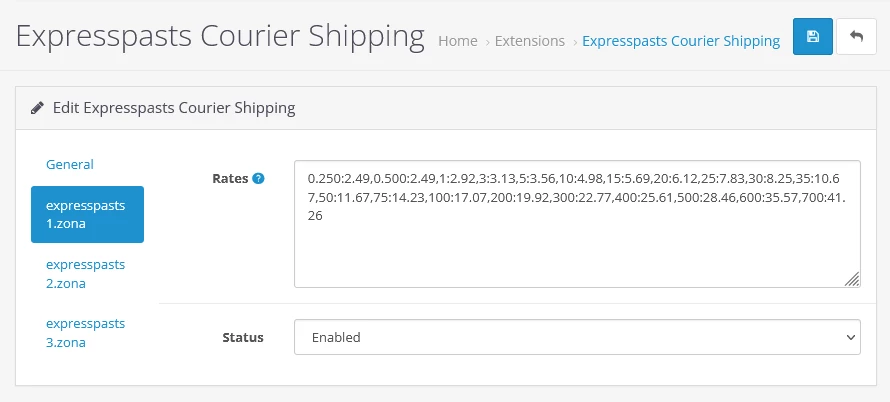The height and width of the screenshot is (402, 890).
Task: Click the Rates help question-mark icon
Action: point(258,179)
